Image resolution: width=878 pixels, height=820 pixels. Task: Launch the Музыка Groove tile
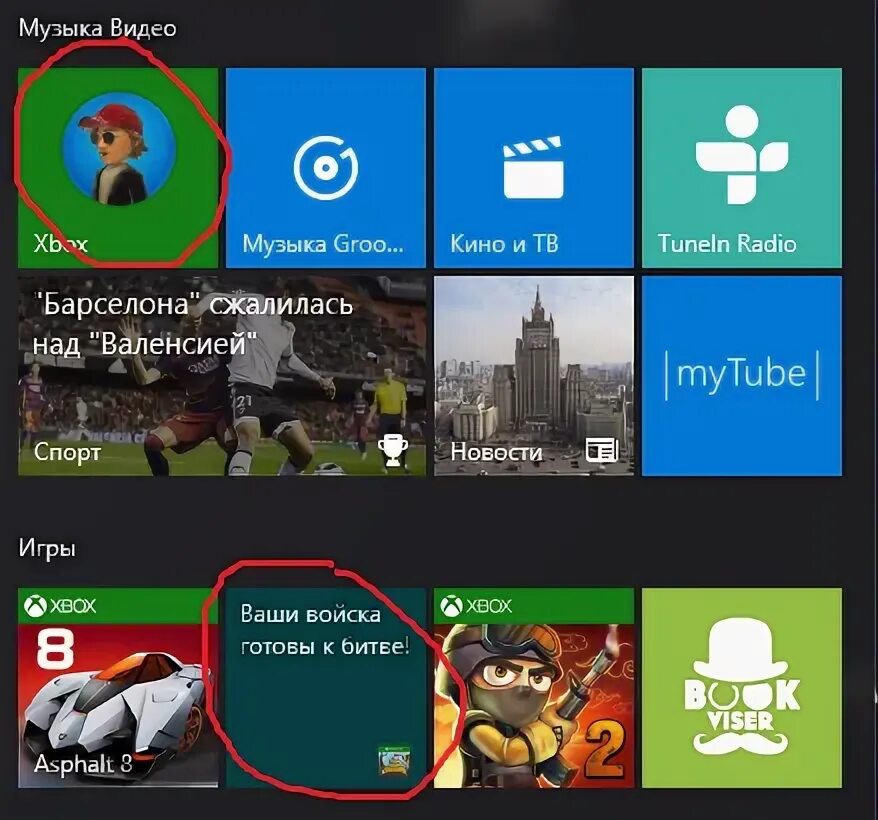pos(326,167)
